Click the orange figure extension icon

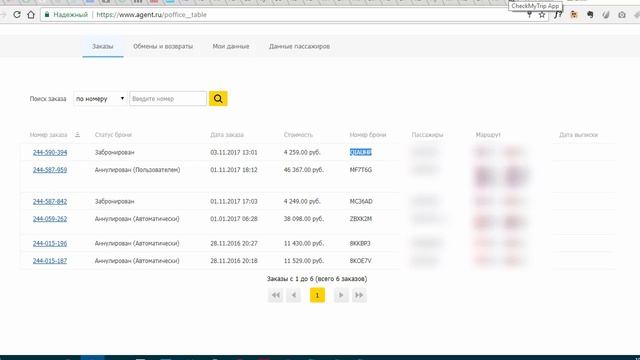point(574,15)
